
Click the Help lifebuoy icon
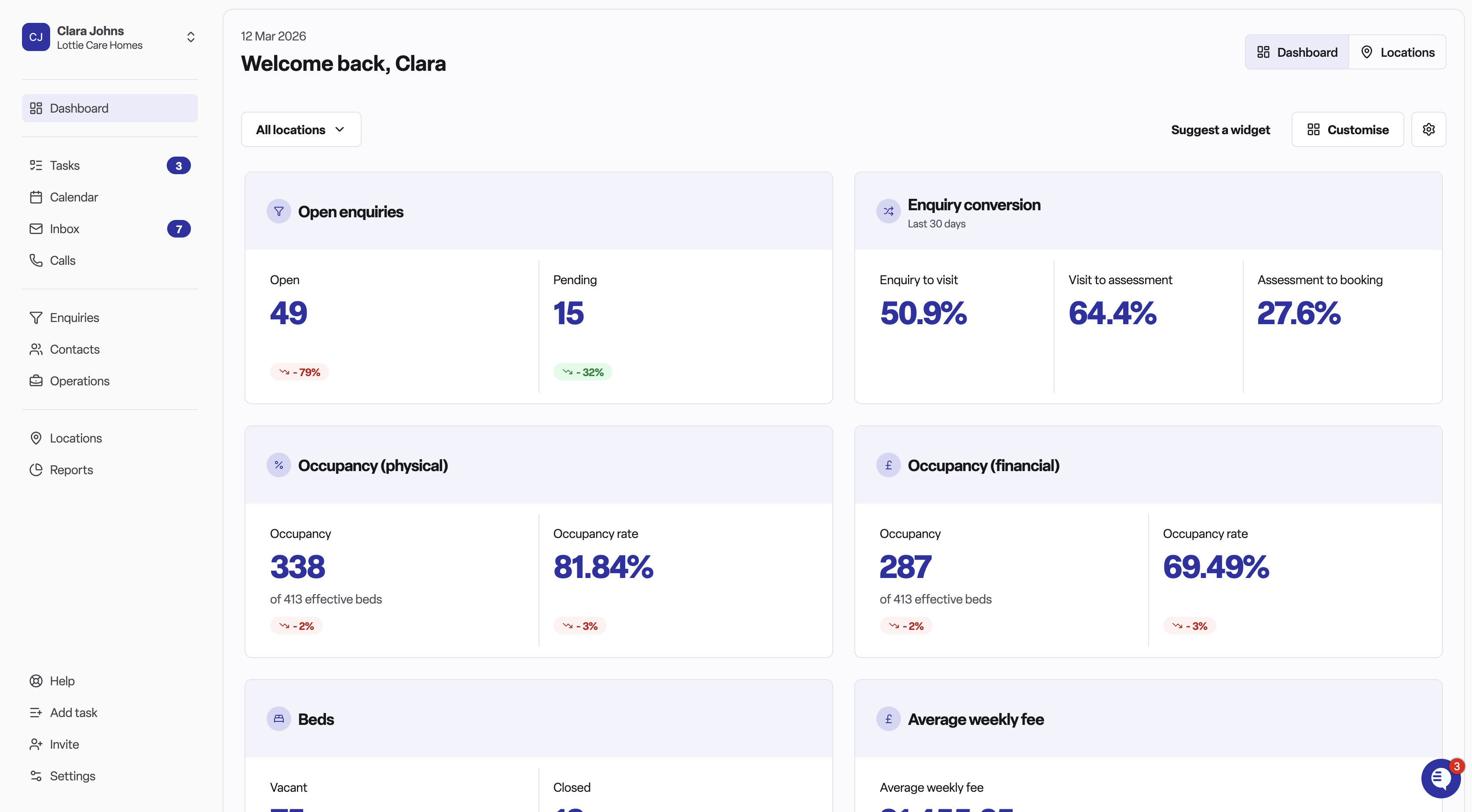click(36, 681)
